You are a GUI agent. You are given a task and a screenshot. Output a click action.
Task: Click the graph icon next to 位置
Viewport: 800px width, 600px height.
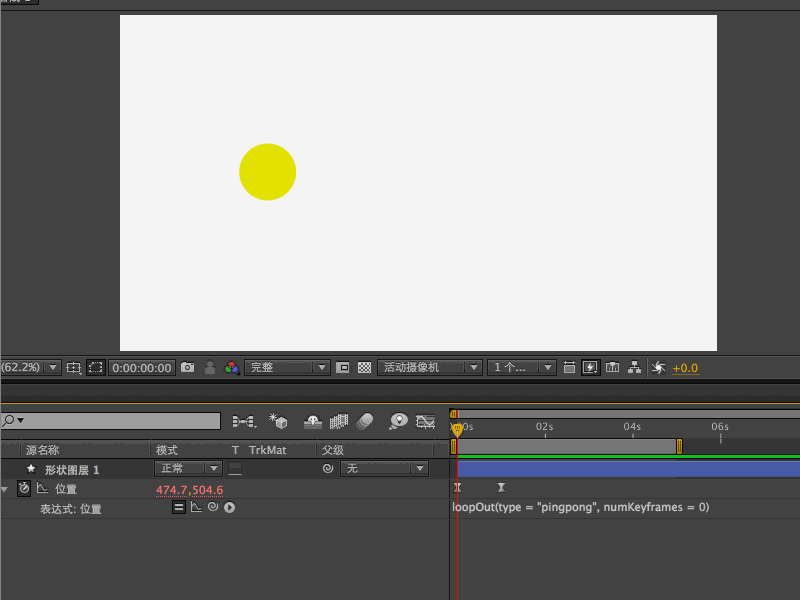pyautogui.click(x=42, y=489)
